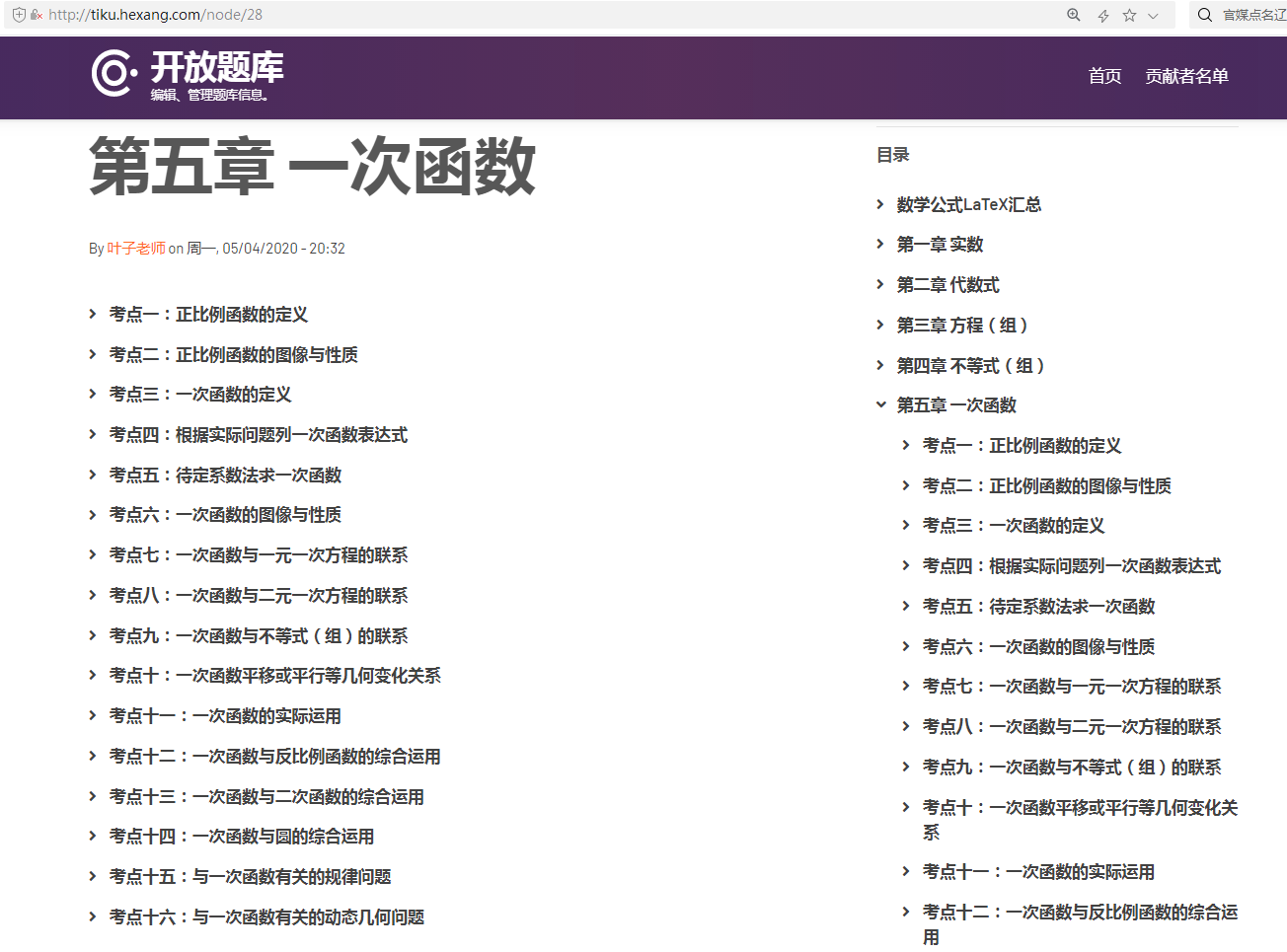Open 考点十六：与一次函数有关的动态几何问题
The width and height of the screenshot is (1287, 952).
266,916
